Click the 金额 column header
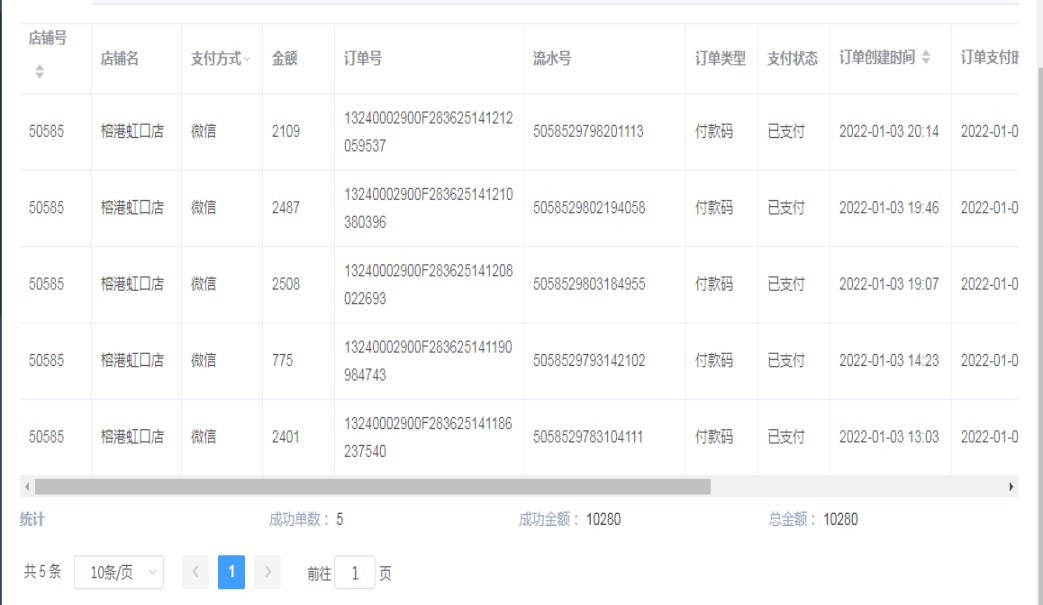The width and height of the screenshot is (1043, 605). pos(284,59)
